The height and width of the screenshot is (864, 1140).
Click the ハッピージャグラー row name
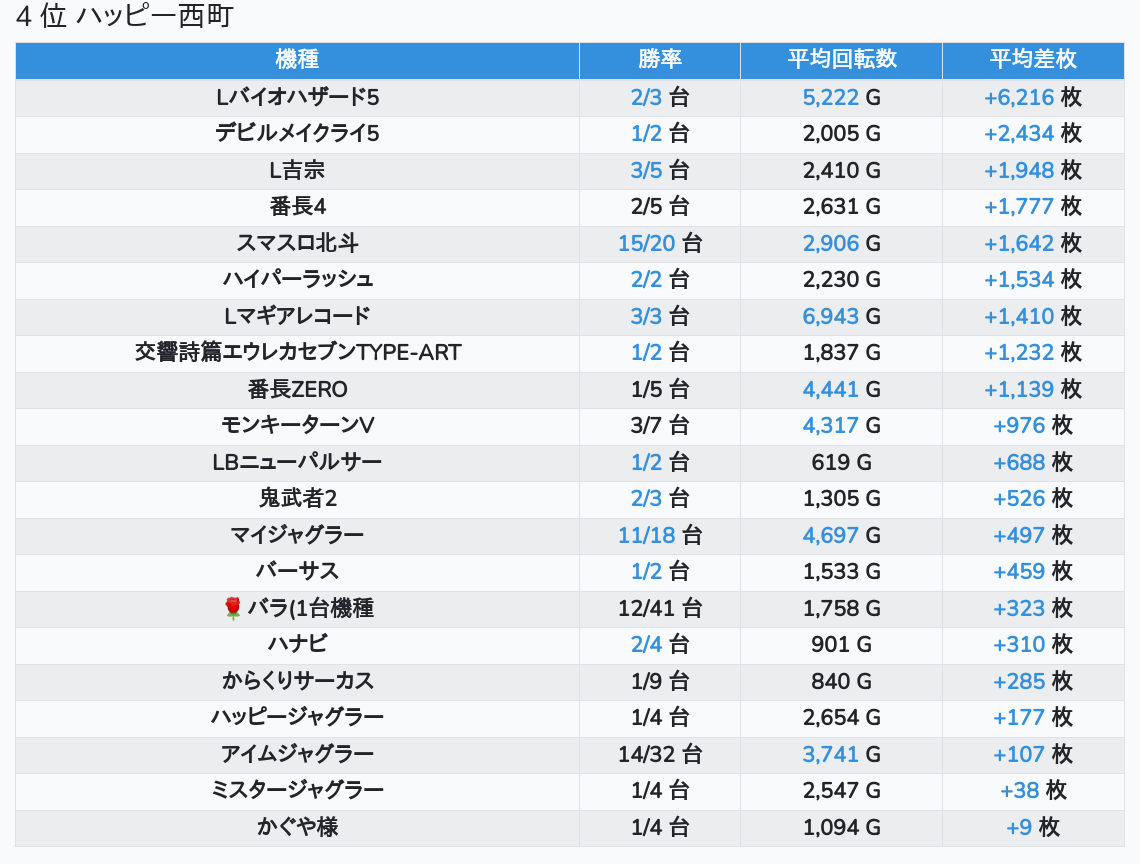297,717
